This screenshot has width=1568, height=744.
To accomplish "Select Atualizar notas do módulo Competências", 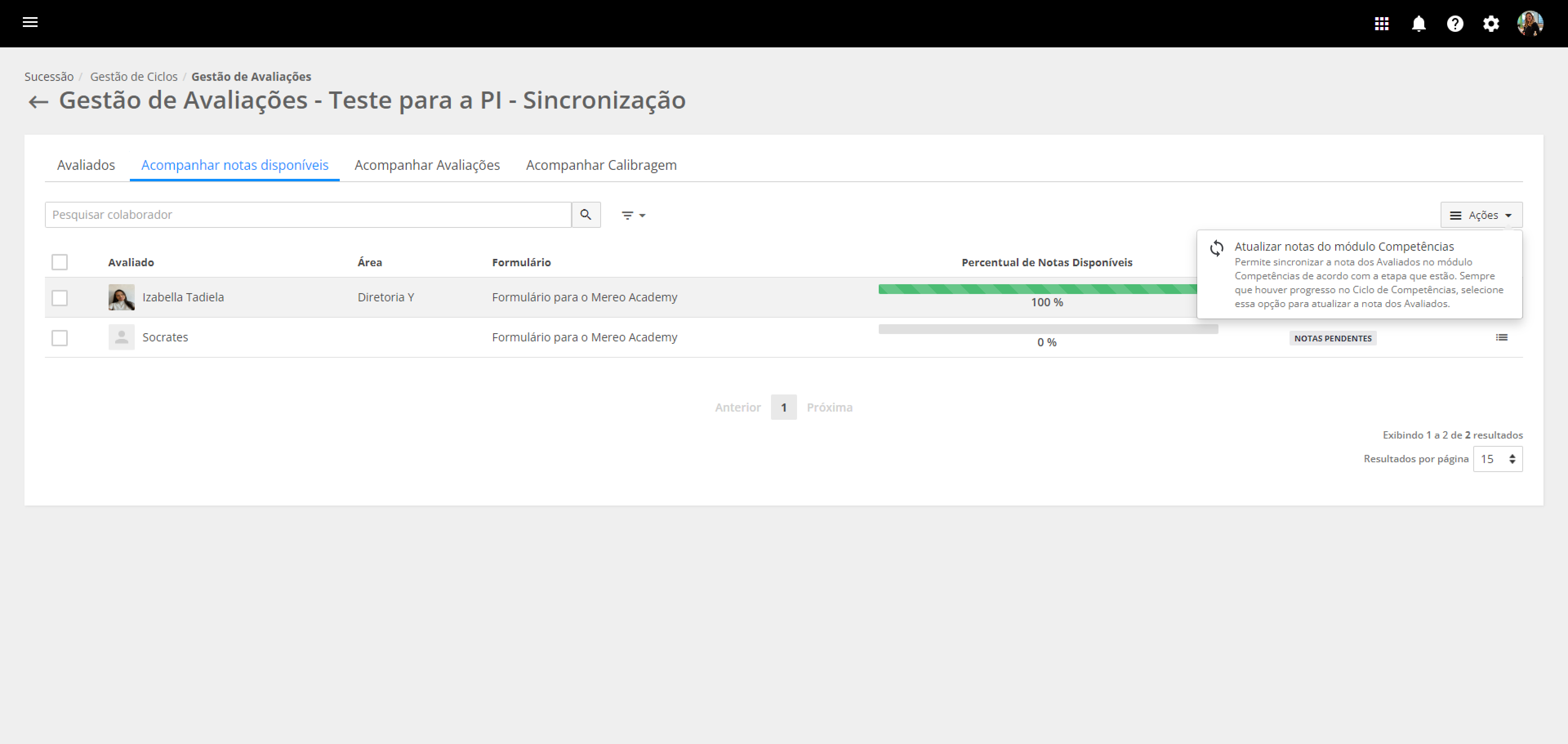I will (1343, 247).
